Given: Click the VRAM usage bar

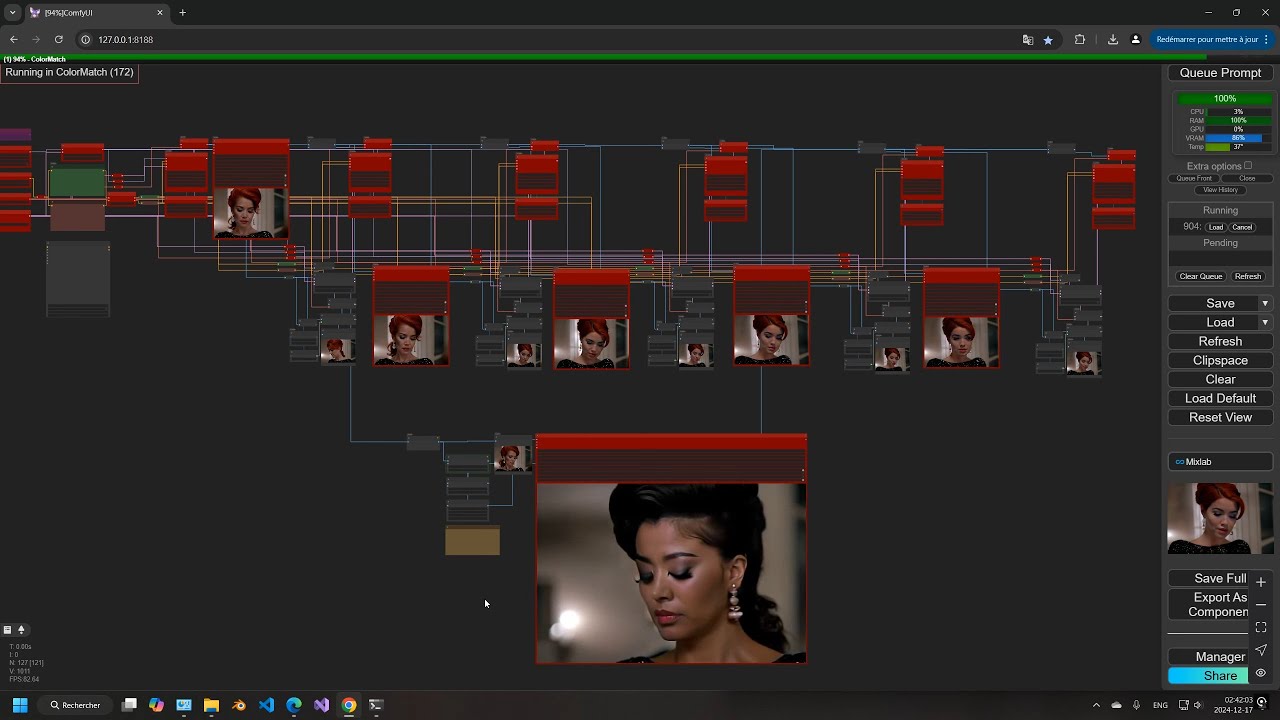Looking at the screenshot, I should (x=1238, y=138).
